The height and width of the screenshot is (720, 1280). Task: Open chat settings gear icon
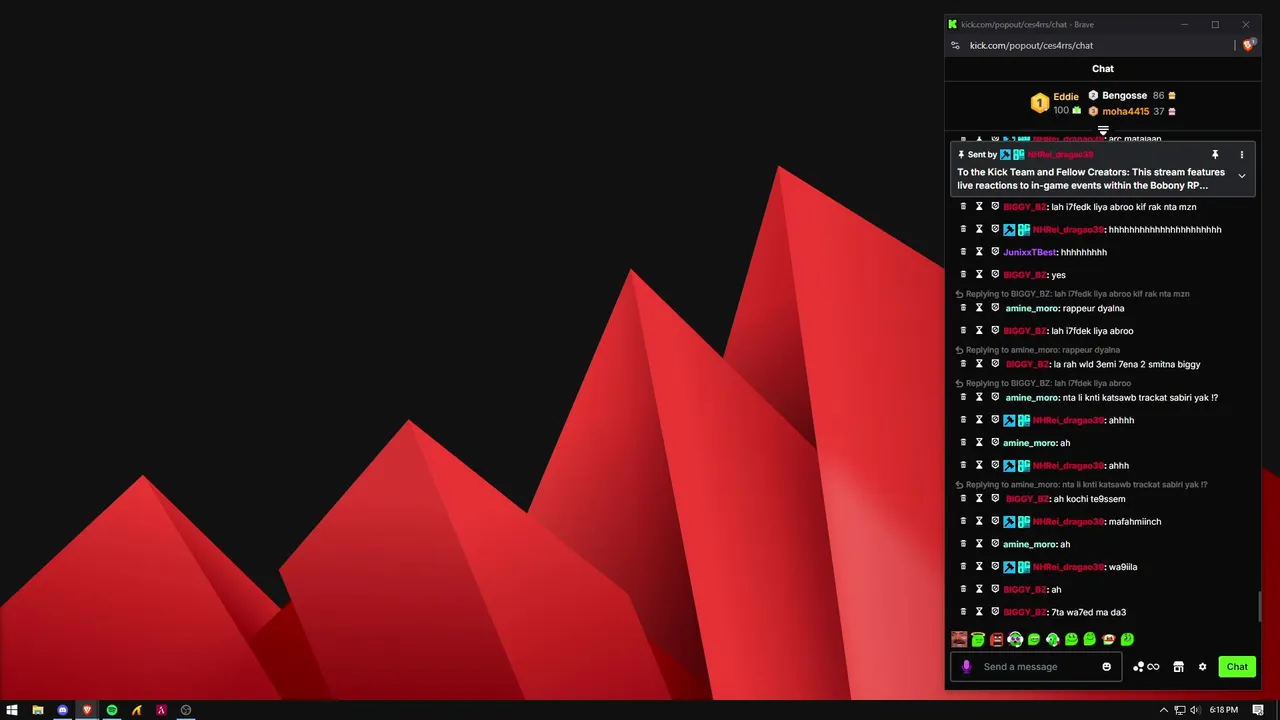coord(1202,667)
